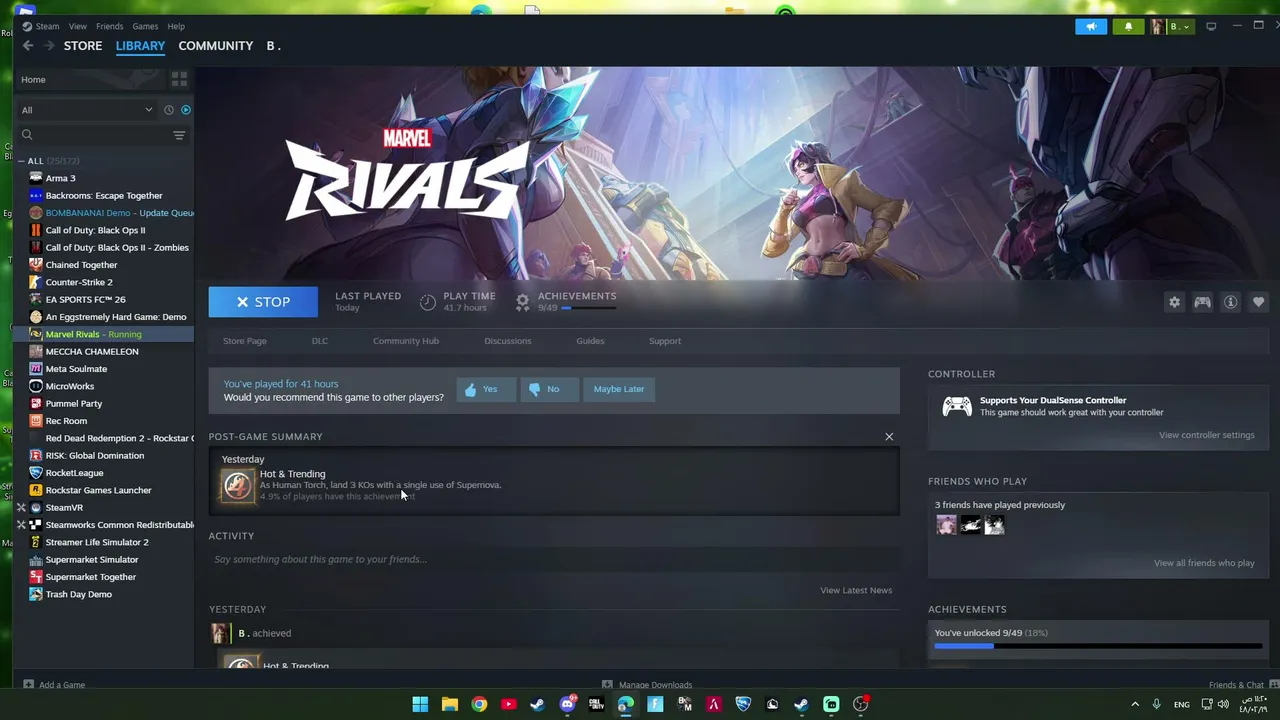Open advanced filter options in library search
This screenshot has height=720, width=1280.
tap(179, 135)
